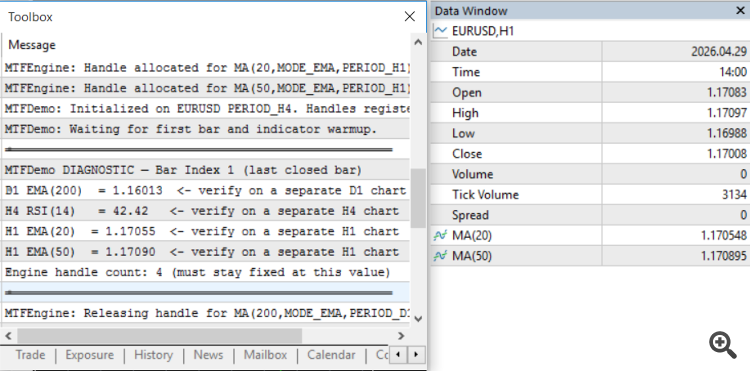The height and width of the screenshot is (371, 750).
Task: Click the Spread row label
Action: 470,215
